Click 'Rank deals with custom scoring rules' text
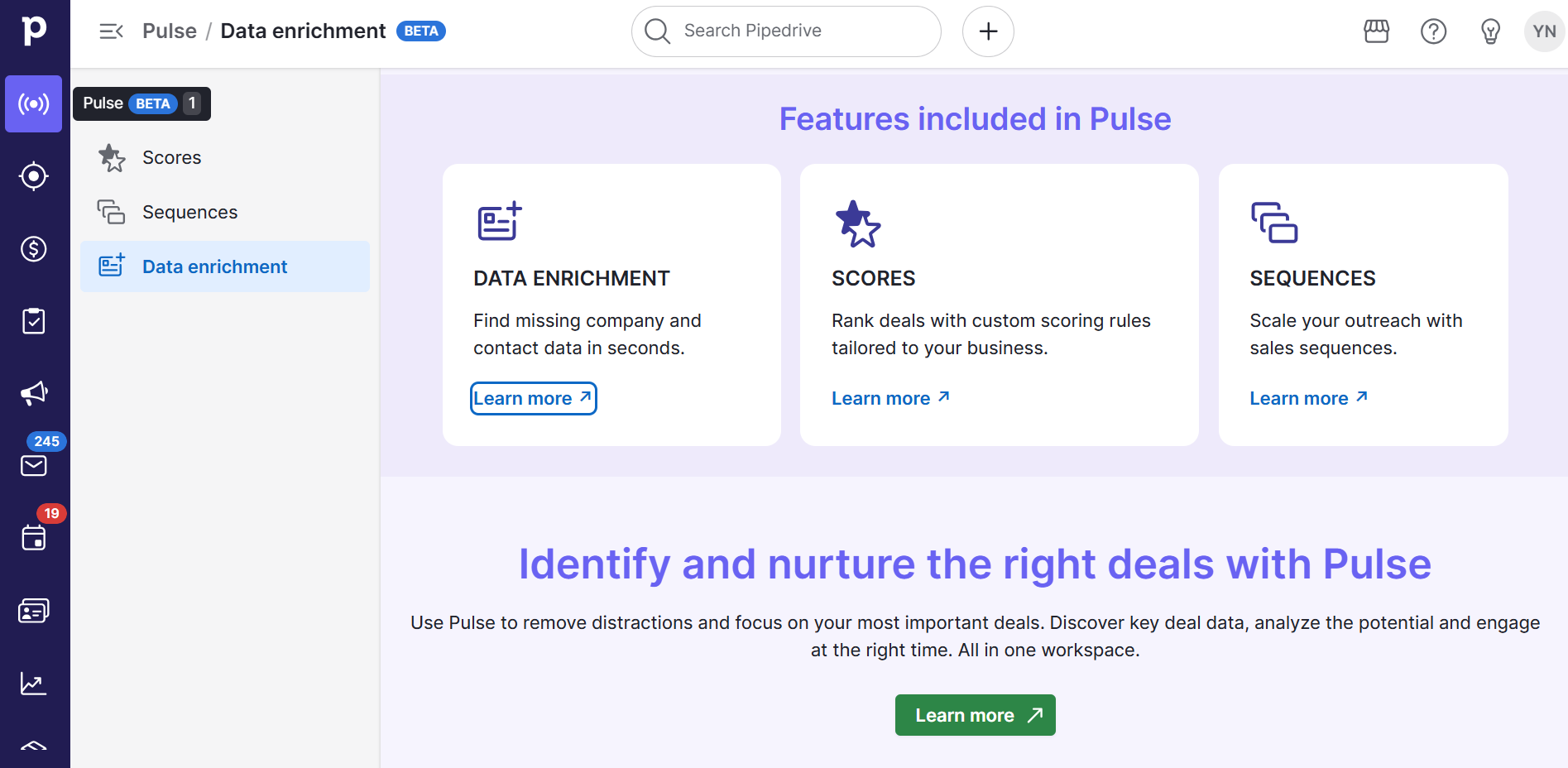This screenshot has width=1568, height=768. 991,334
